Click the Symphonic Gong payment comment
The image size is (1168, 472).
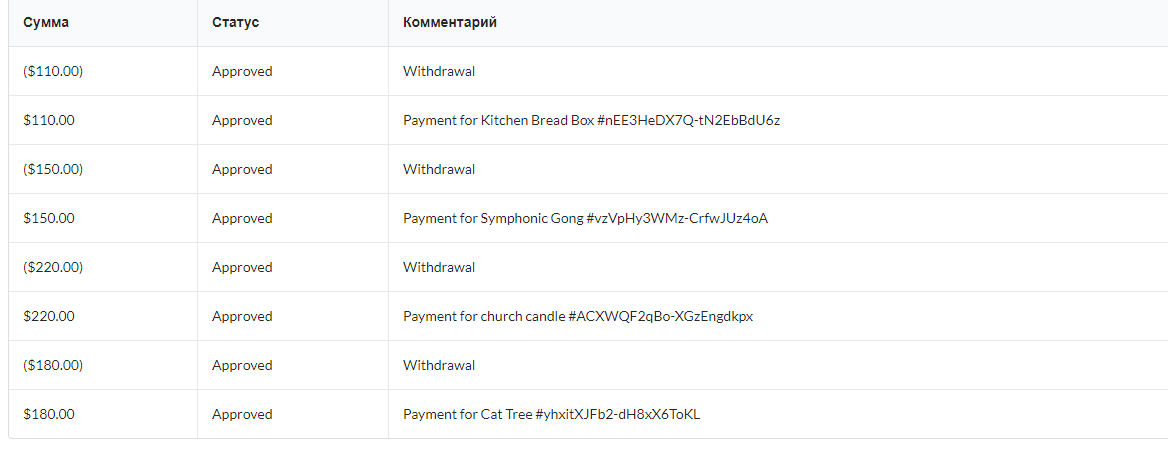[x=585, y=219]
